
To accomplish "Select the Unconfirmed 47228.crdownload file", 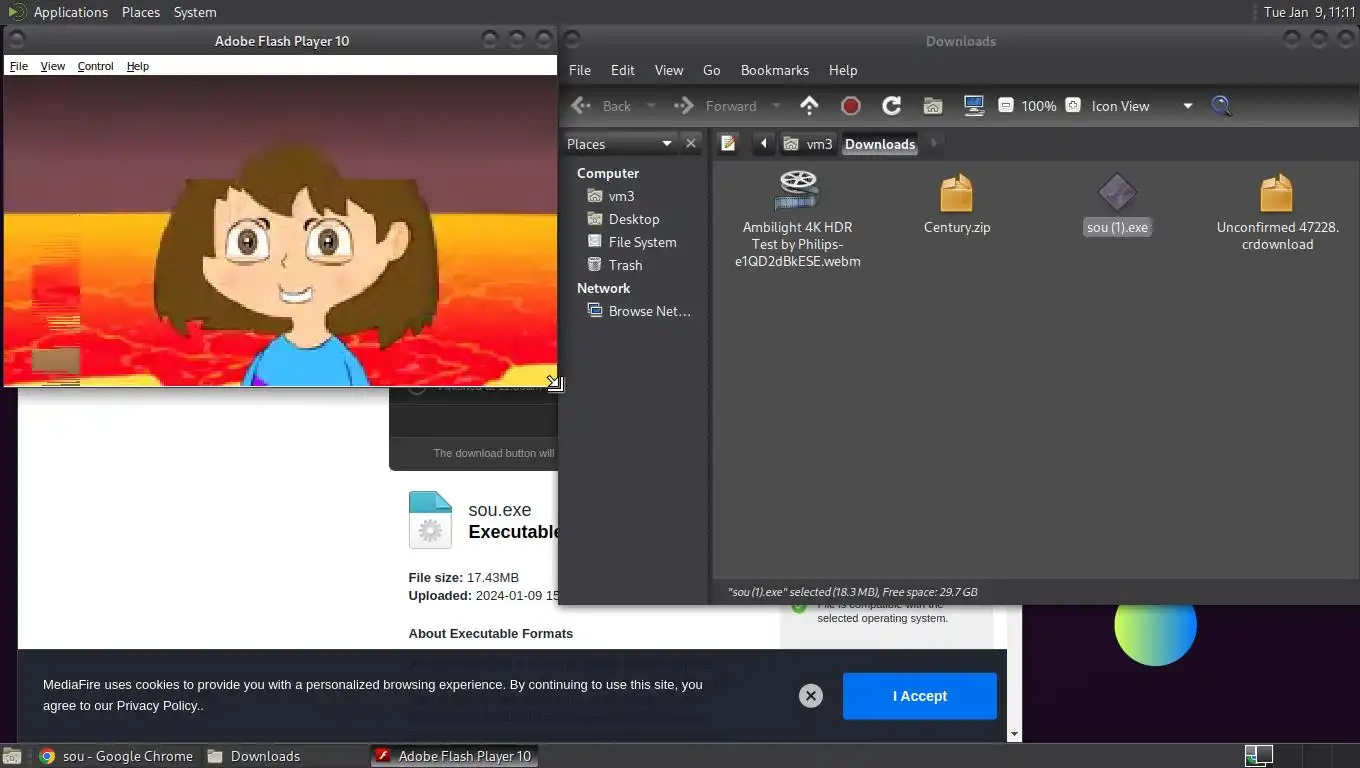I will [1277, 211].
